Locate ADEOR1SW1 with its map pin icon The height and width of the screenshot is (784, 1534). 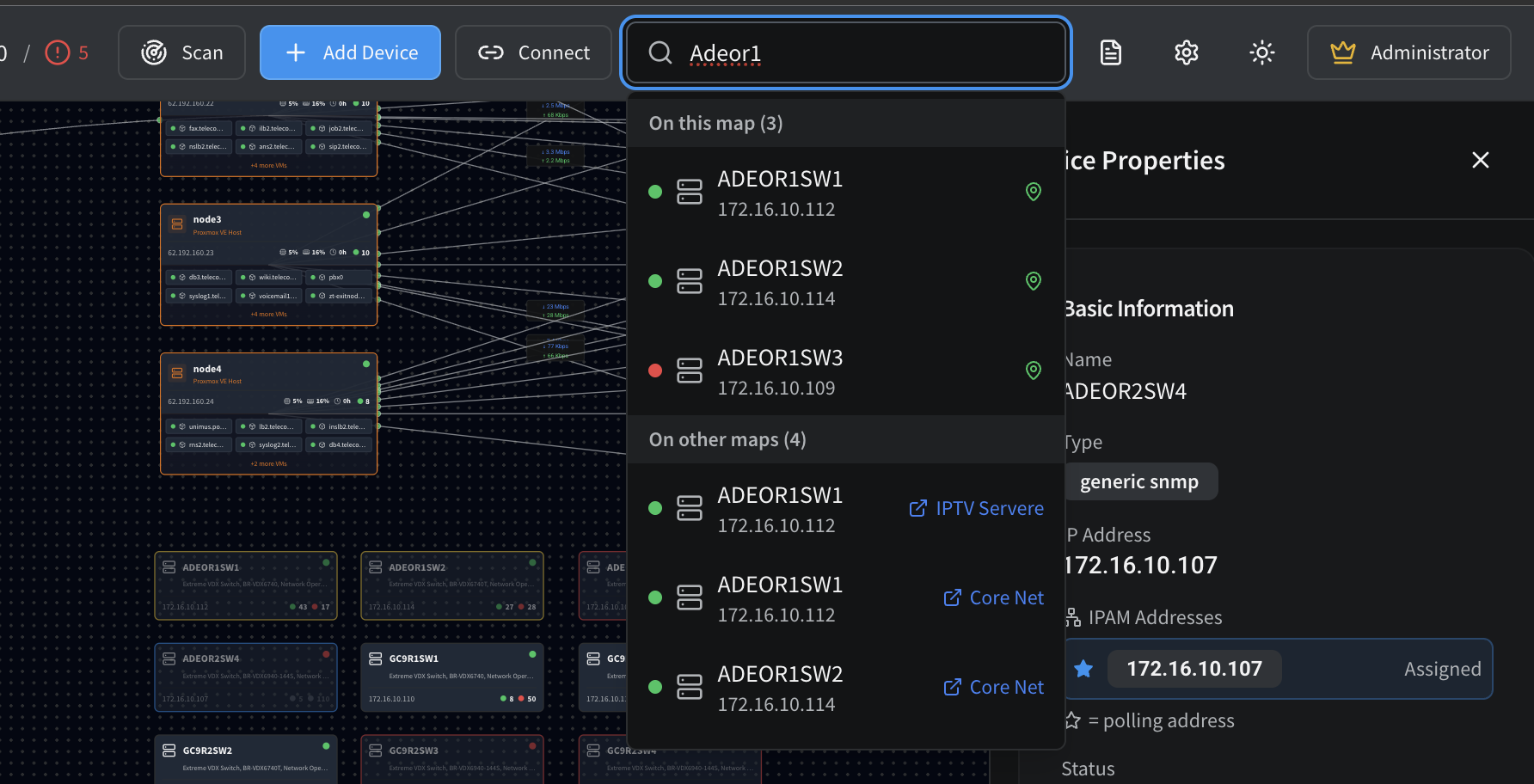(1034, 192)
